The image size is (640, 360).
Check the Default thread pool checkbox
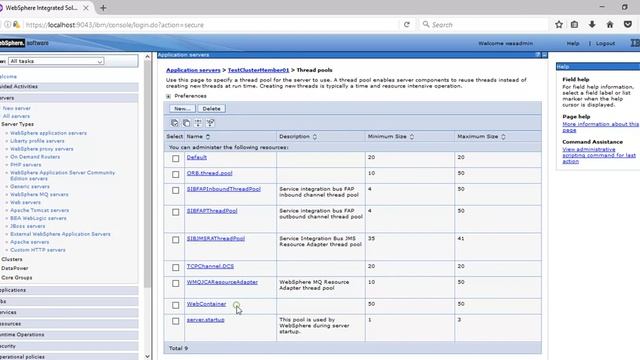[x=176, y=158]
